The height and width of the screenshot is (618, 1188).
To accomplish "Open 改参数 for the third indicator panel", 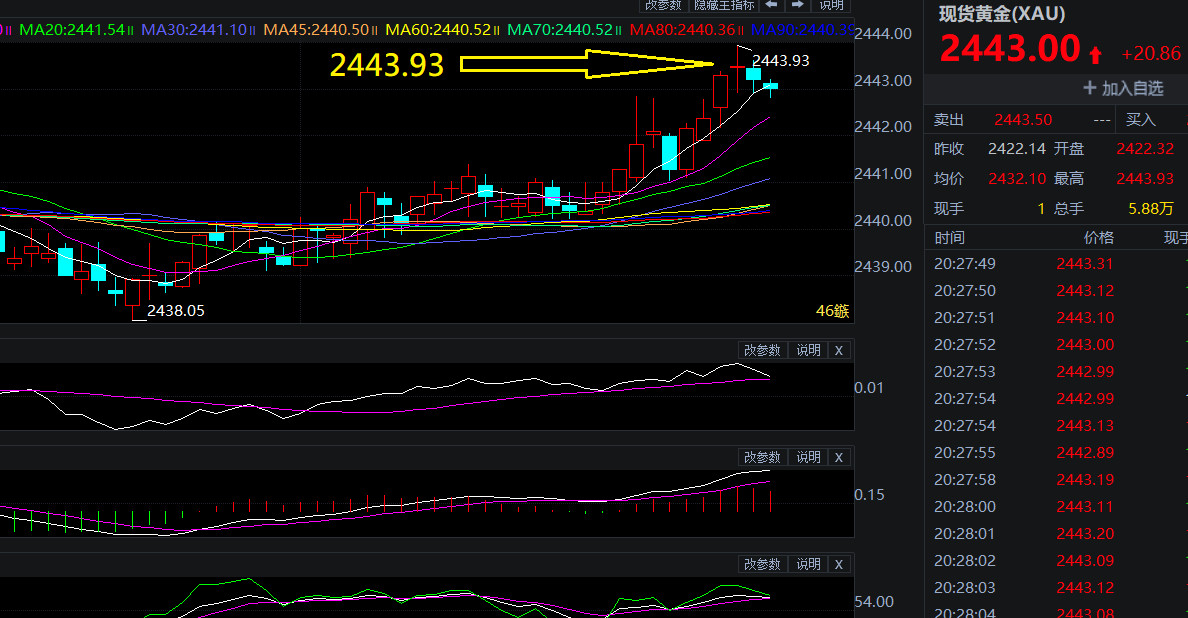I will click(762, 564).
